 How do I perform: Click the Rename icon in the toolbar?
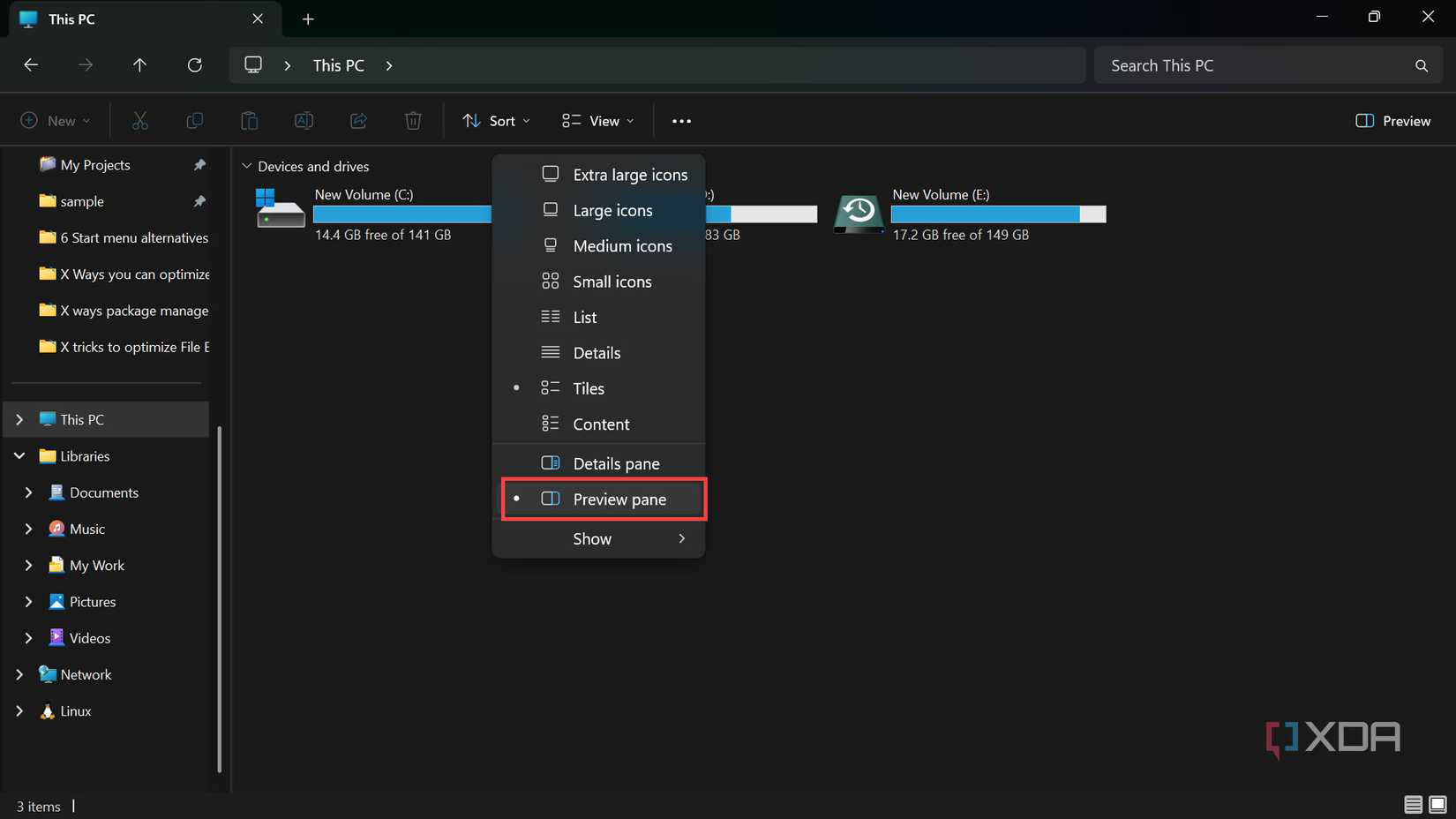pos(304,120)
